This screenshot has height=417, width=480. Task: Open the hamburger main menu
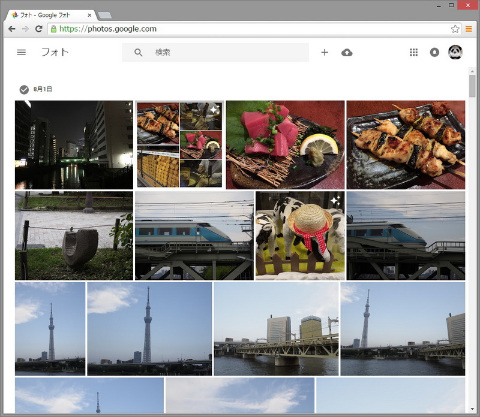[21, 52]
